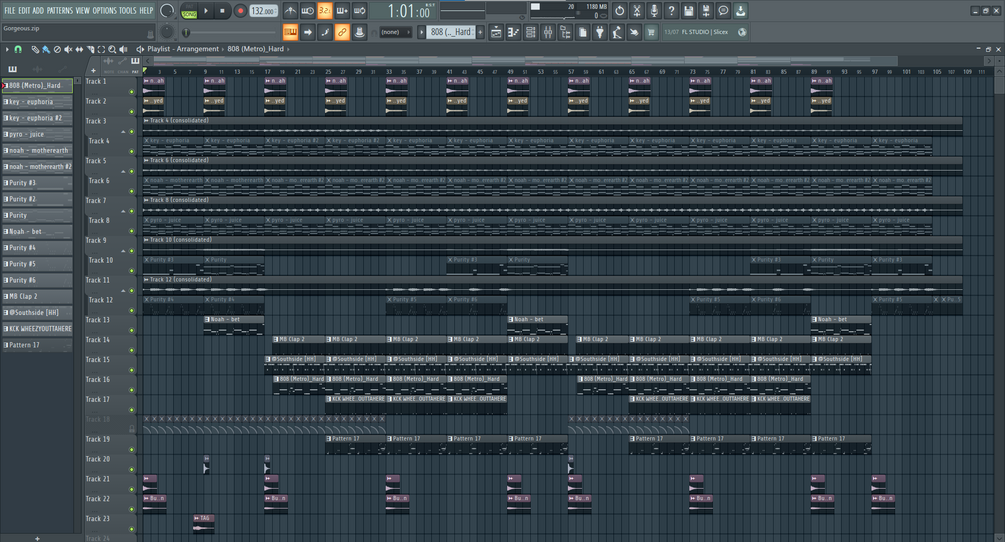Toggle the recording countdown 3.2.1 button

tap(325, 11)
